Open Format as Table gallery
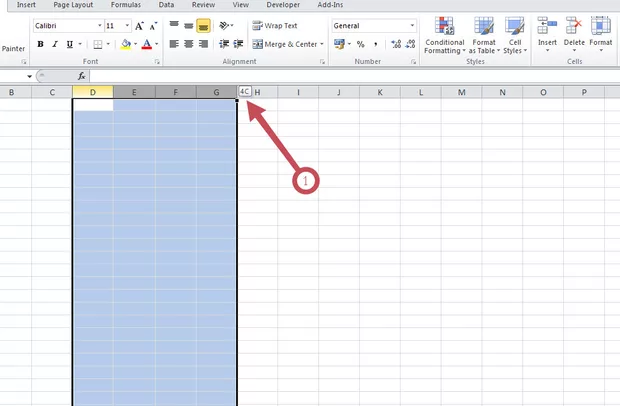 point(484,36)
